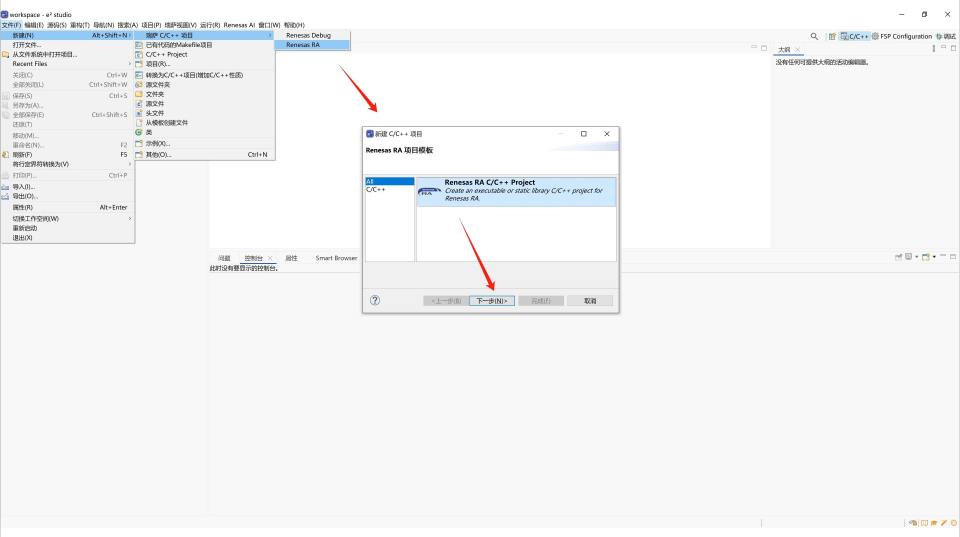Click the Renesas RA logo icon
Screen dimensions: 960x537
(429, 192)
